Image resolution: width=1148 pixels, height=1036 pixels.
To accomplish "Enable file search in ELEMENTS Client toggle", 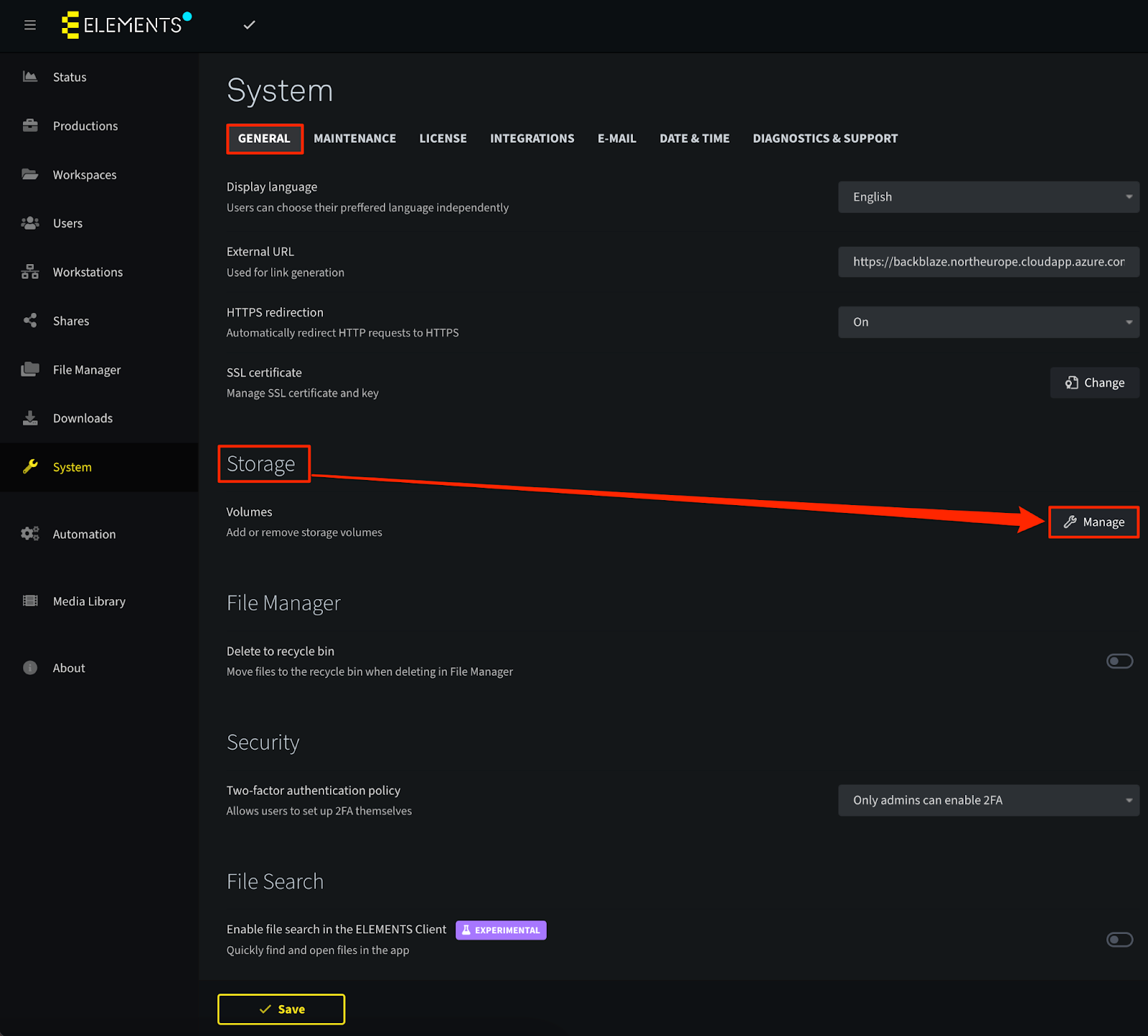I will pos(1119,939).
